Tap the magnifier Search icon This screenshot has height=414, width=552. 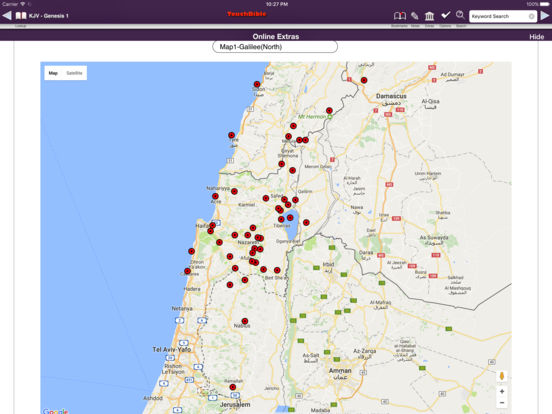460,15
